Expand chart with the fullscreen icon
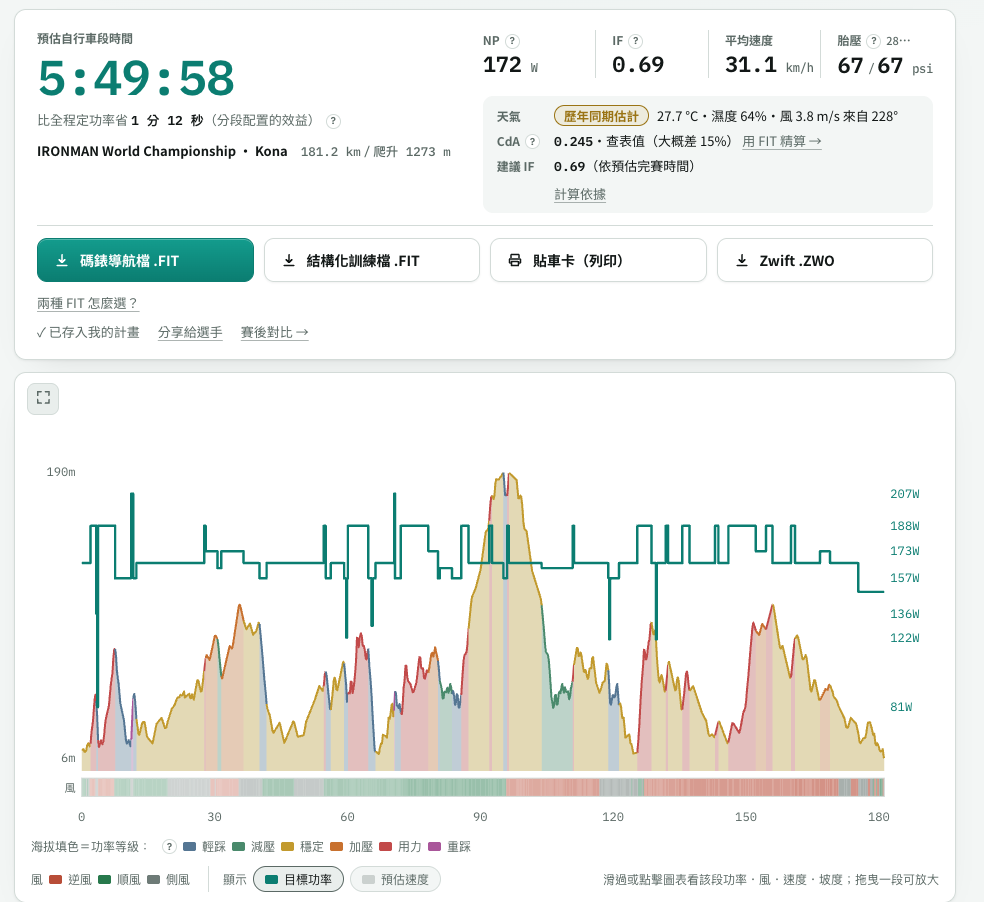 43,398
